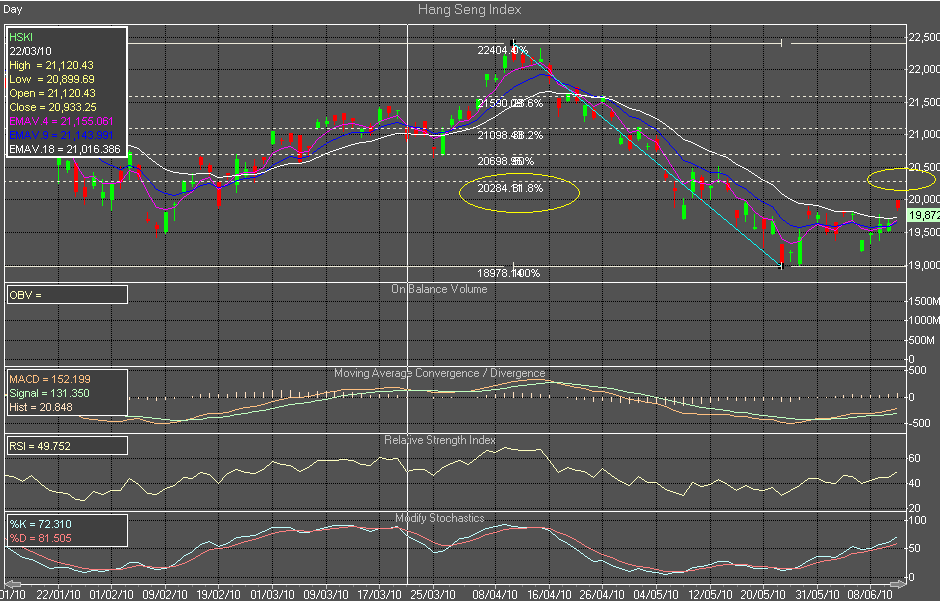
Task: Click the -500 label on the MACD axis
Action: coord(920,424)
